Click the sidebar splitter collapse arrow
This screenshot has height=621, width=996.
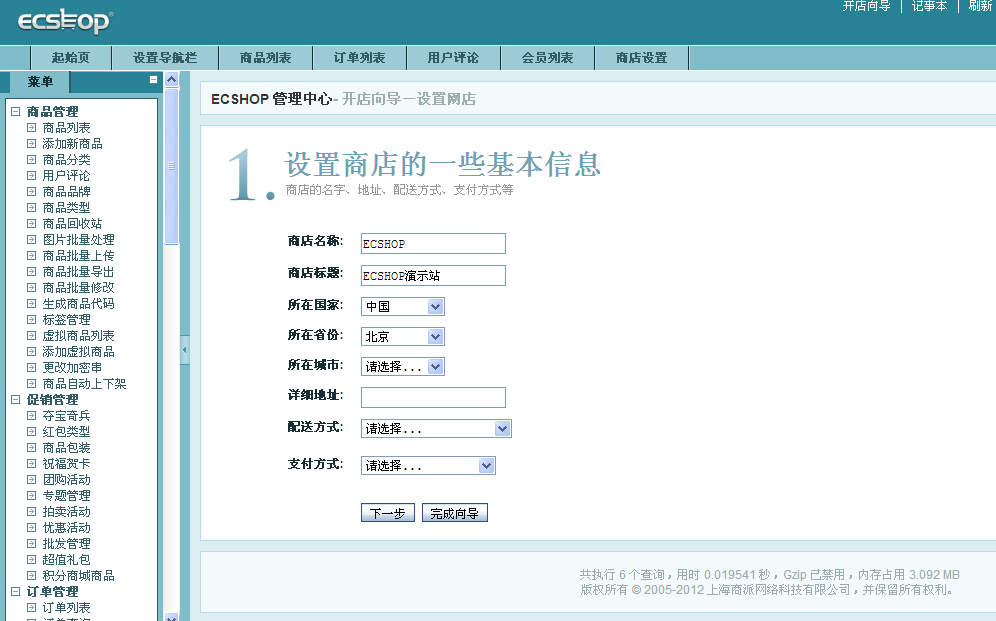(184, 350)
